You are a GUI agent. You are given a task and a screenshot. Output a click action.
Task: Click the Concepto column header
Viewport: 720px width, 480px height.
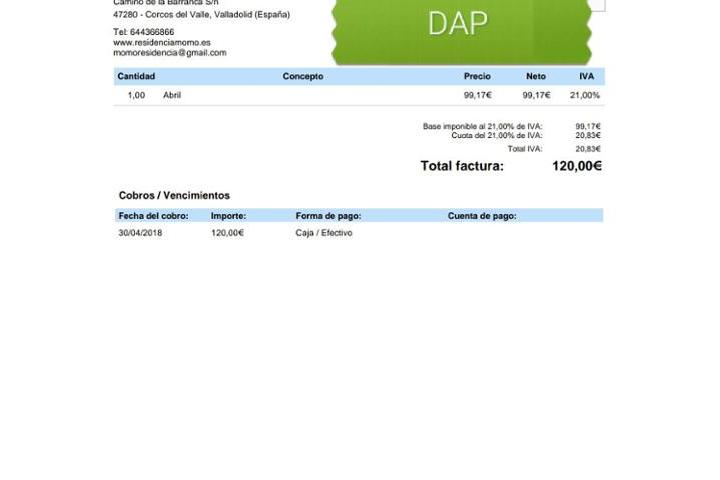click(x=303, y=77)
